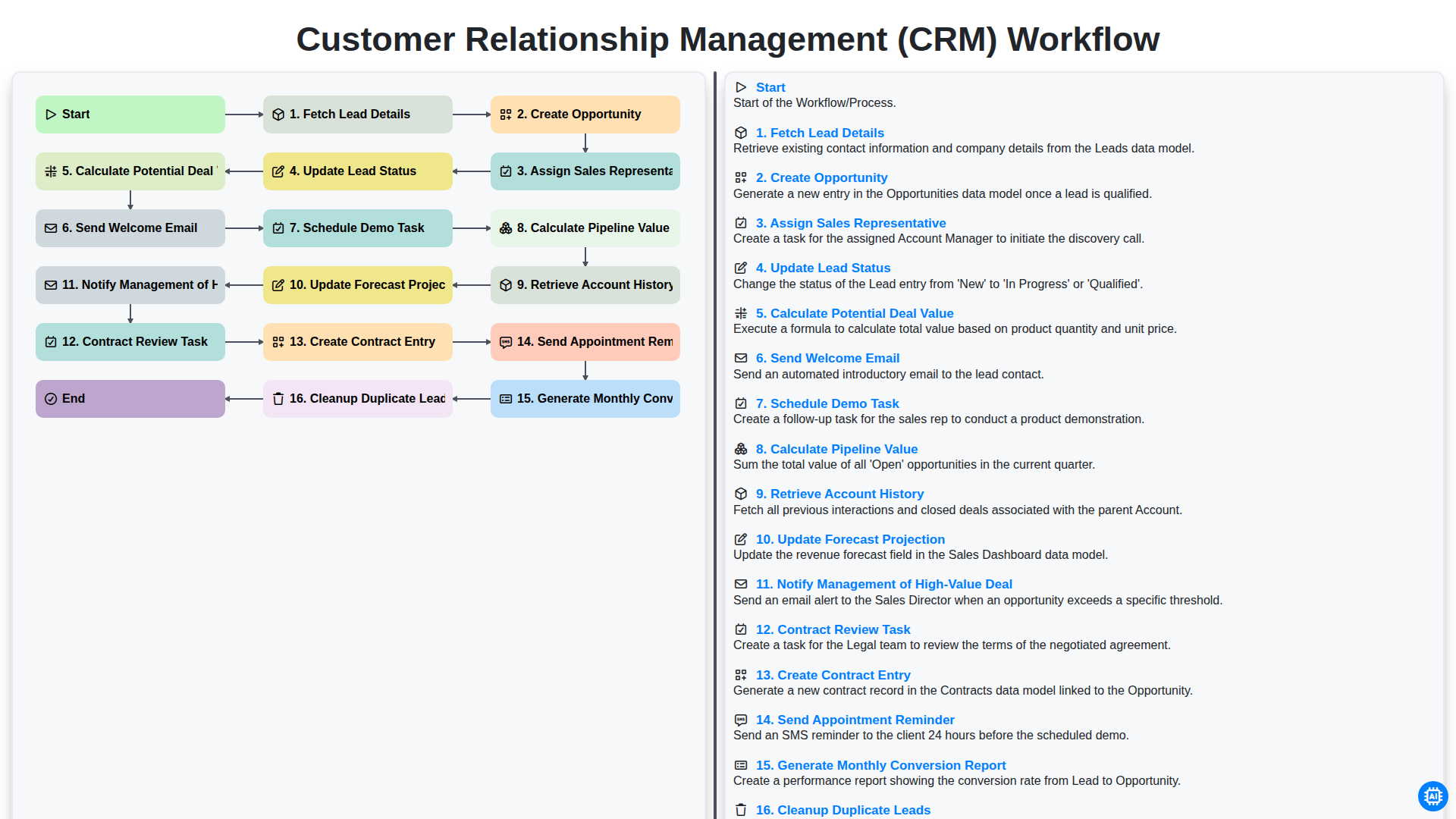1456x819 pixels.
Task: Click description 'Sum the total value of all Open opportunities'
Action: (914, 465)
